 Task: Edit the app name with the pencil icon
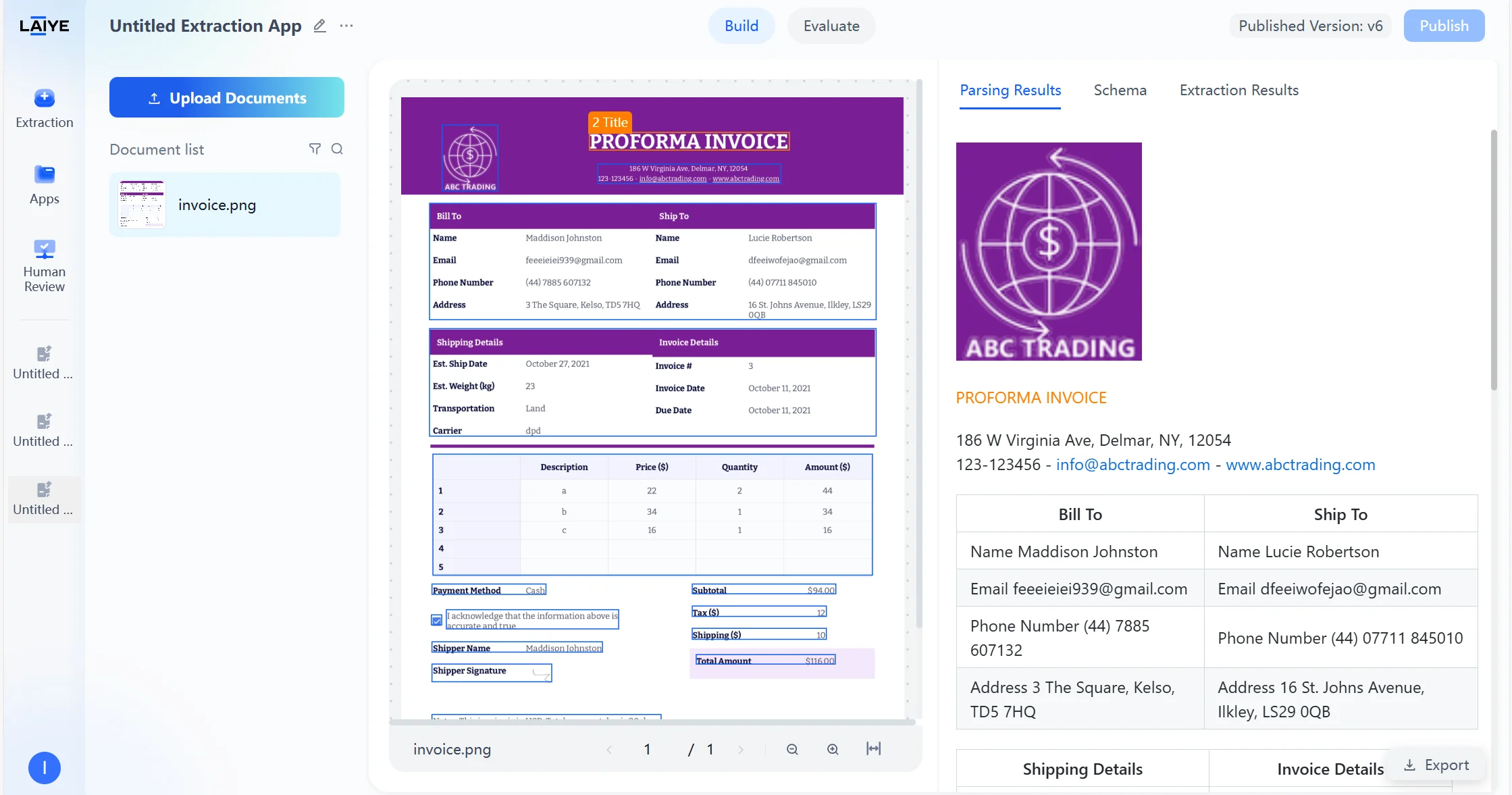click(x=319, y=26)
